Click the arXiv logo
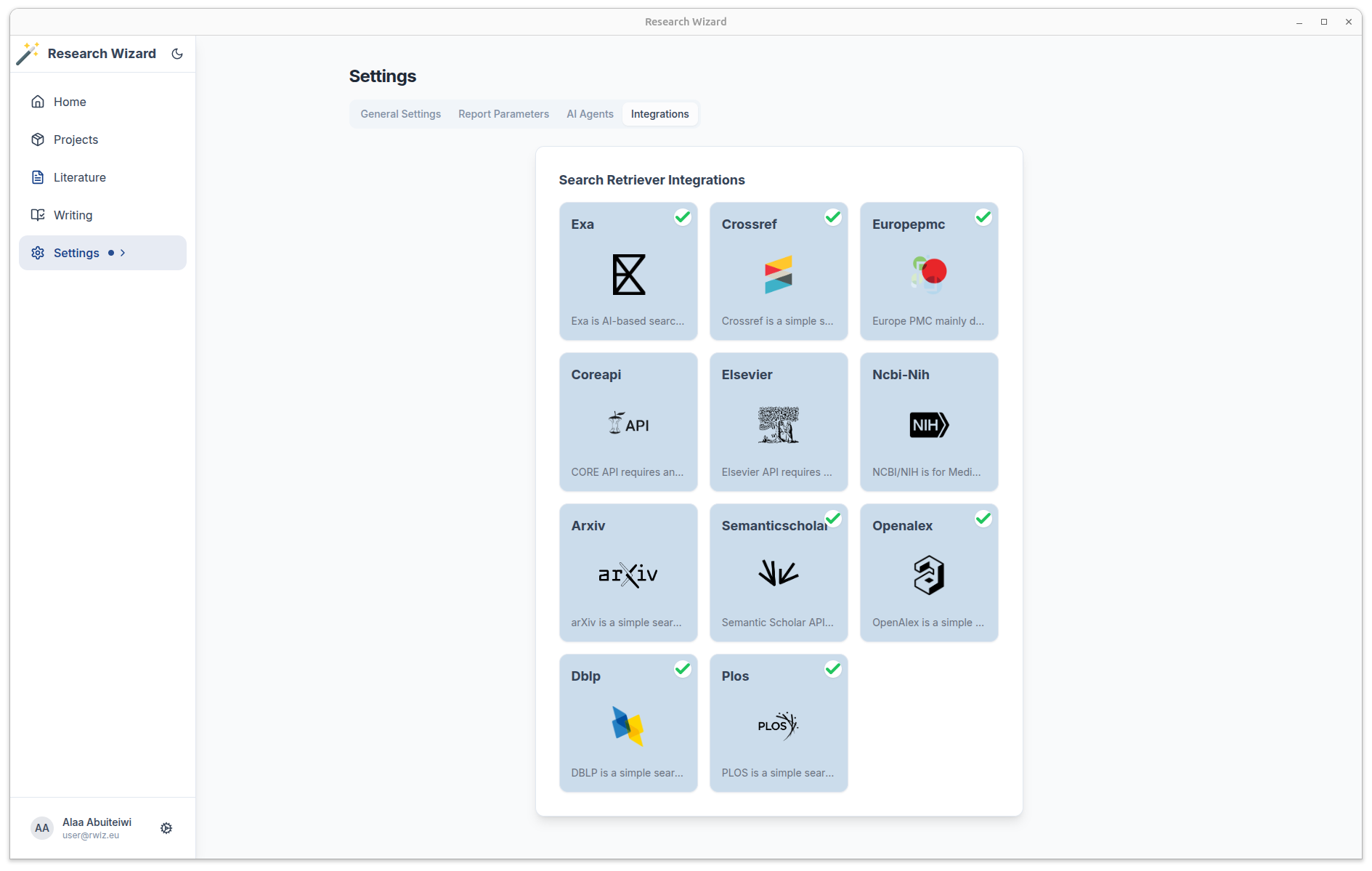 click(x=628, y=575)
